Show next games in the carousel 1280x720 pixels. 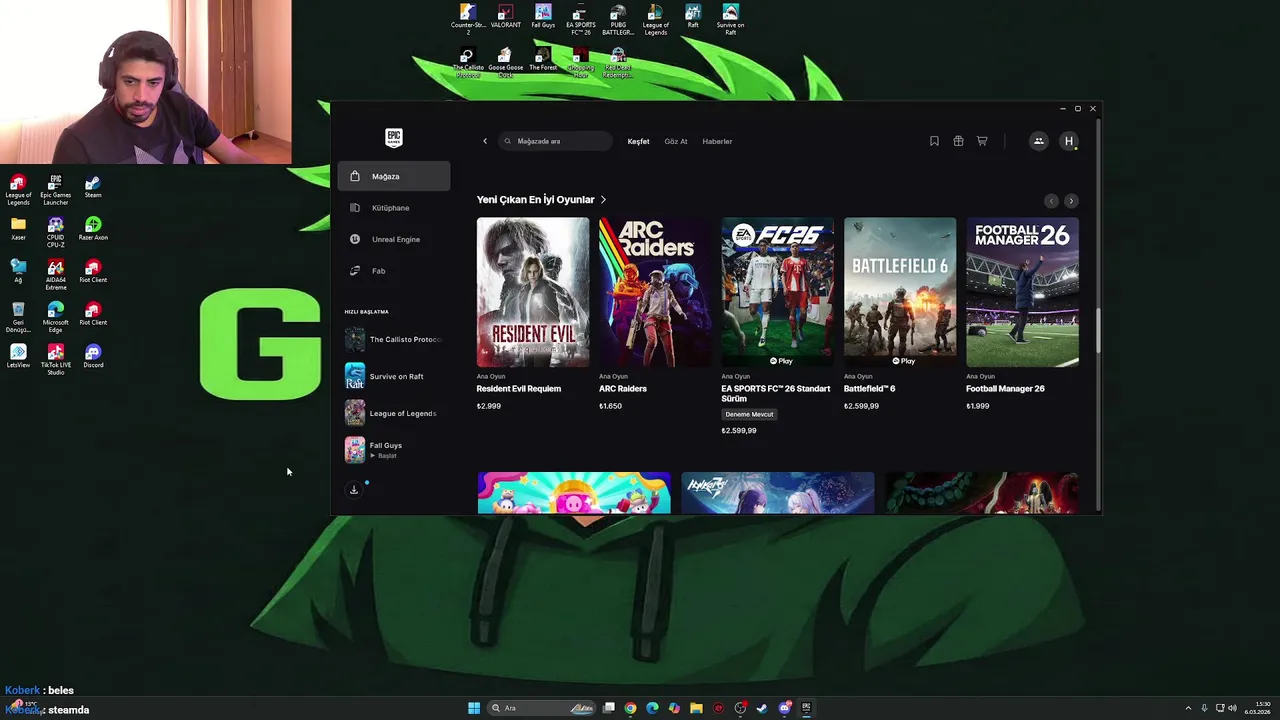tap(1071, 201)
